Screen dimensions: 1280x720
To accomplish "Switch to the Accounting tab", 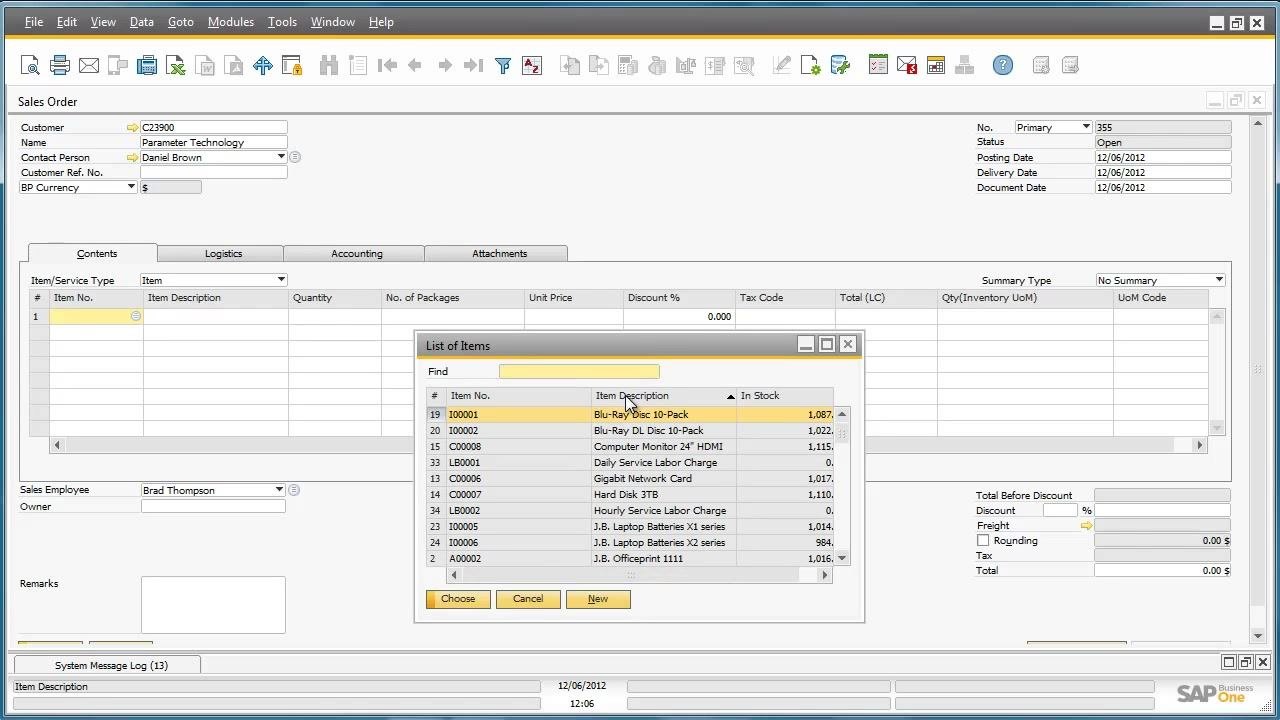I will [357, 254].
